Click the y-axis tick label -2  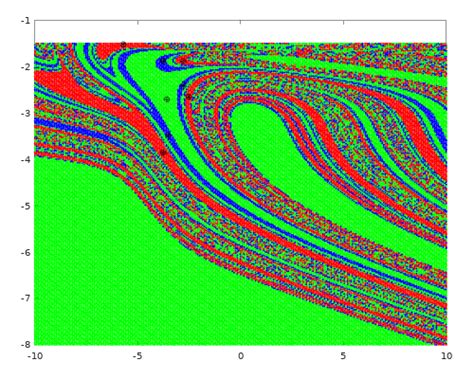[25, 67]
